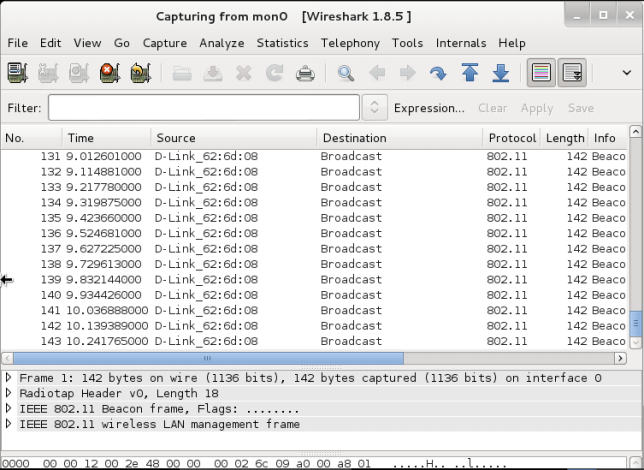Open the capture interfaces list icon
Screen dimensions: 644x470
pos(17,73)
